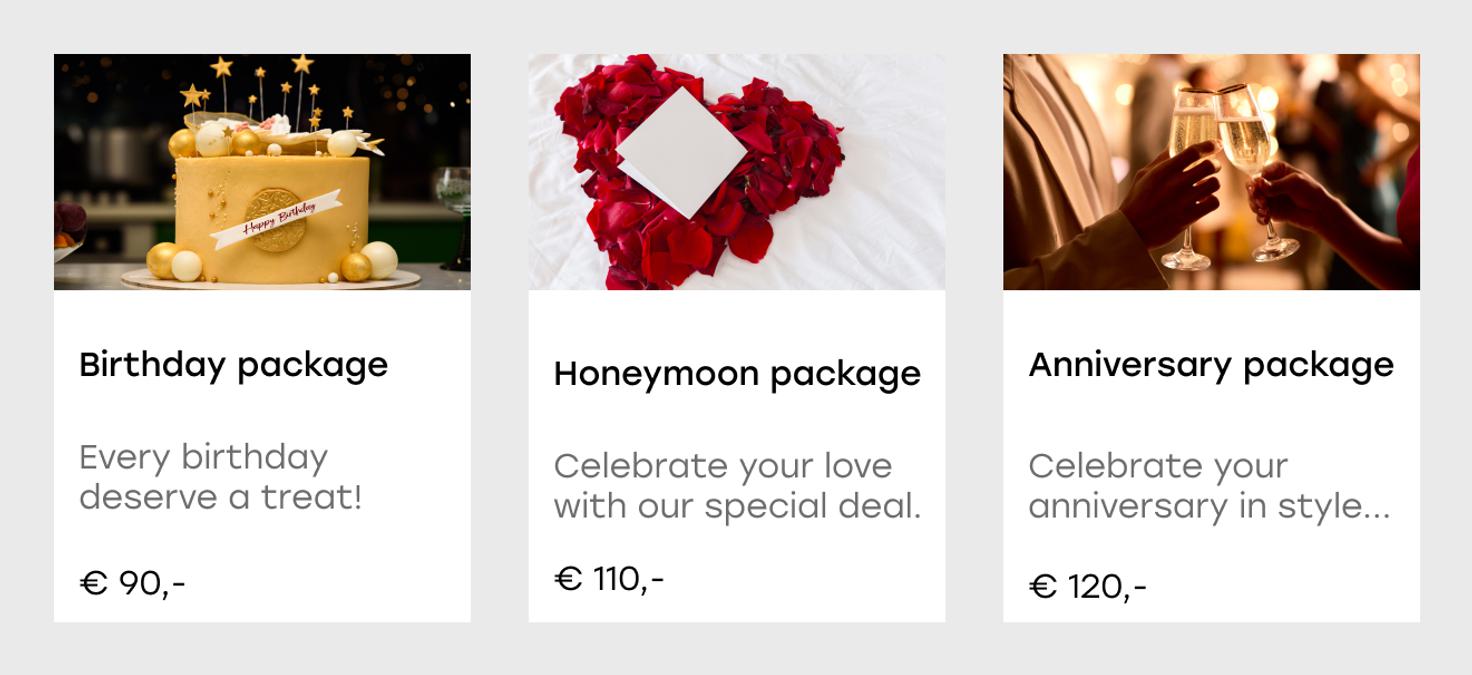
Task: Click "Celebrate your anniversary in style..." text
Action: (1209, 486)
